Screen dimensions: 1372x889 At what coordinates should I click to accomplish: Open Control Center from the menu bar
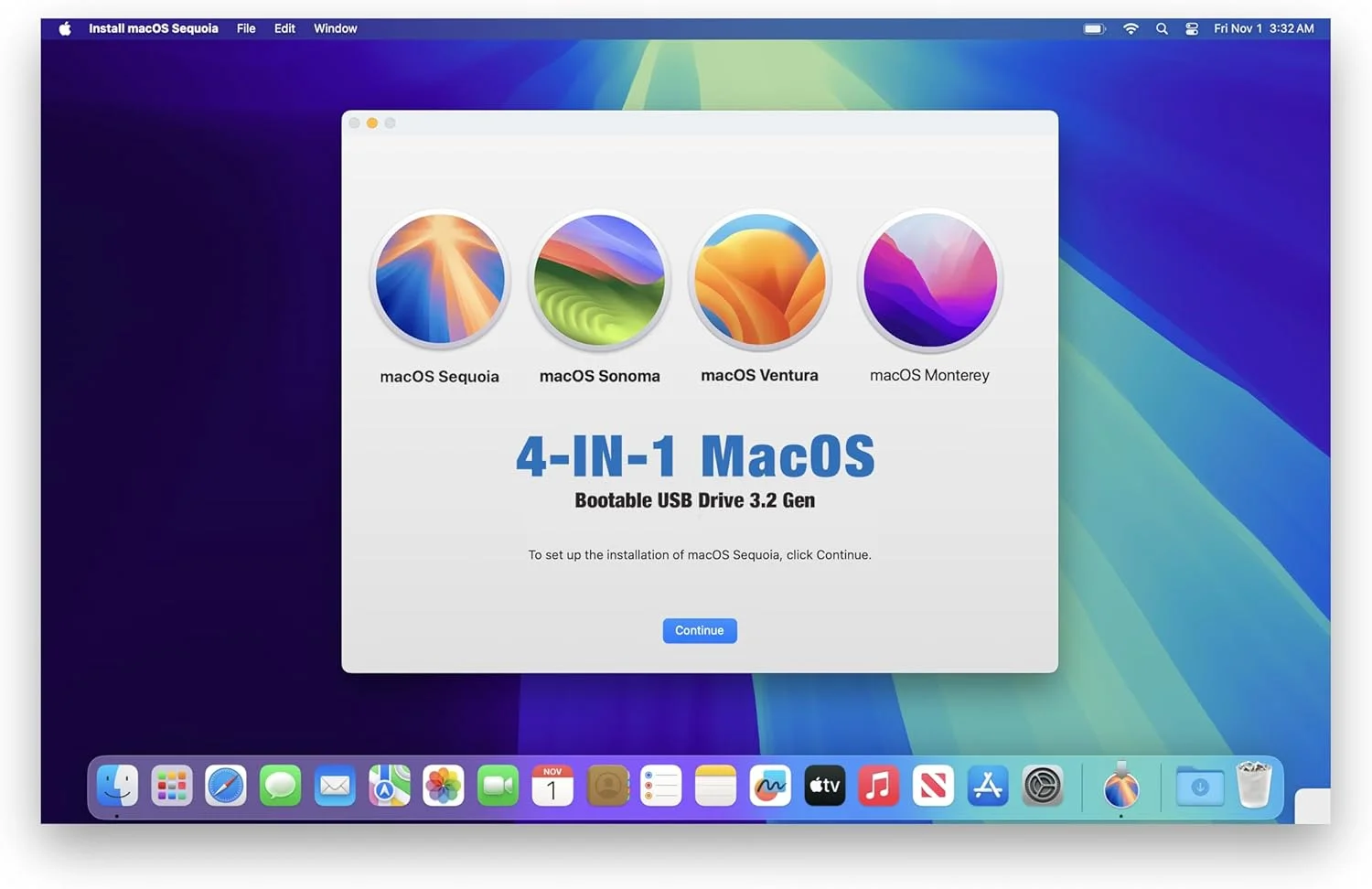coord(1192,28)
